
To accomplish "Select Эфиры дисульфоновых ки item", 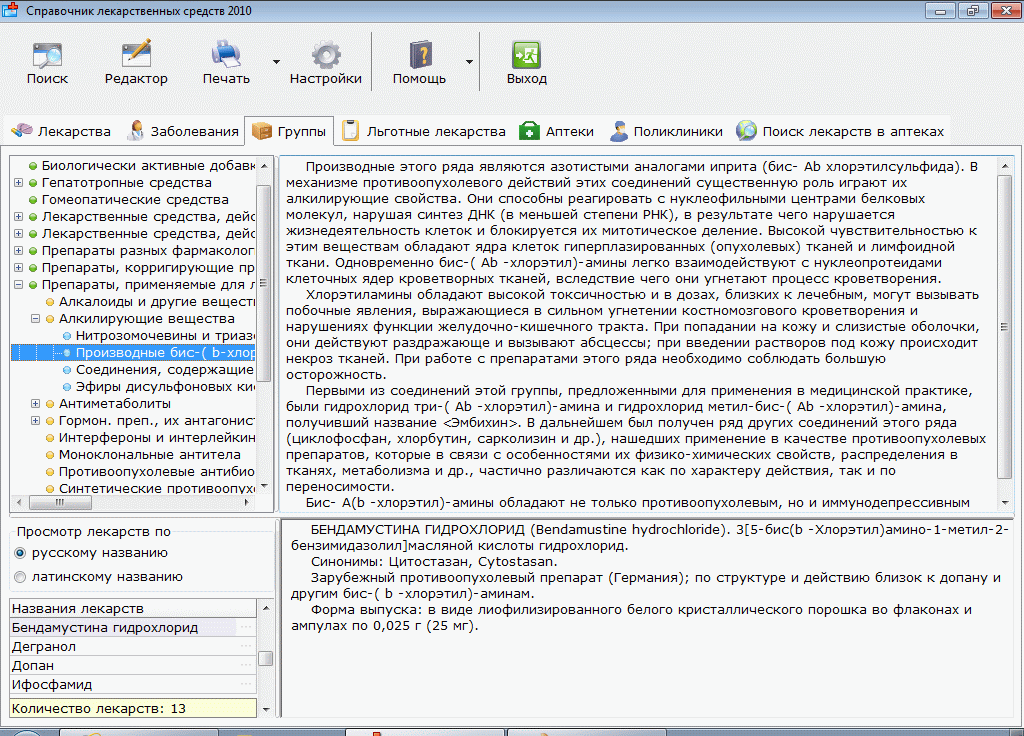I will point(165,387).
